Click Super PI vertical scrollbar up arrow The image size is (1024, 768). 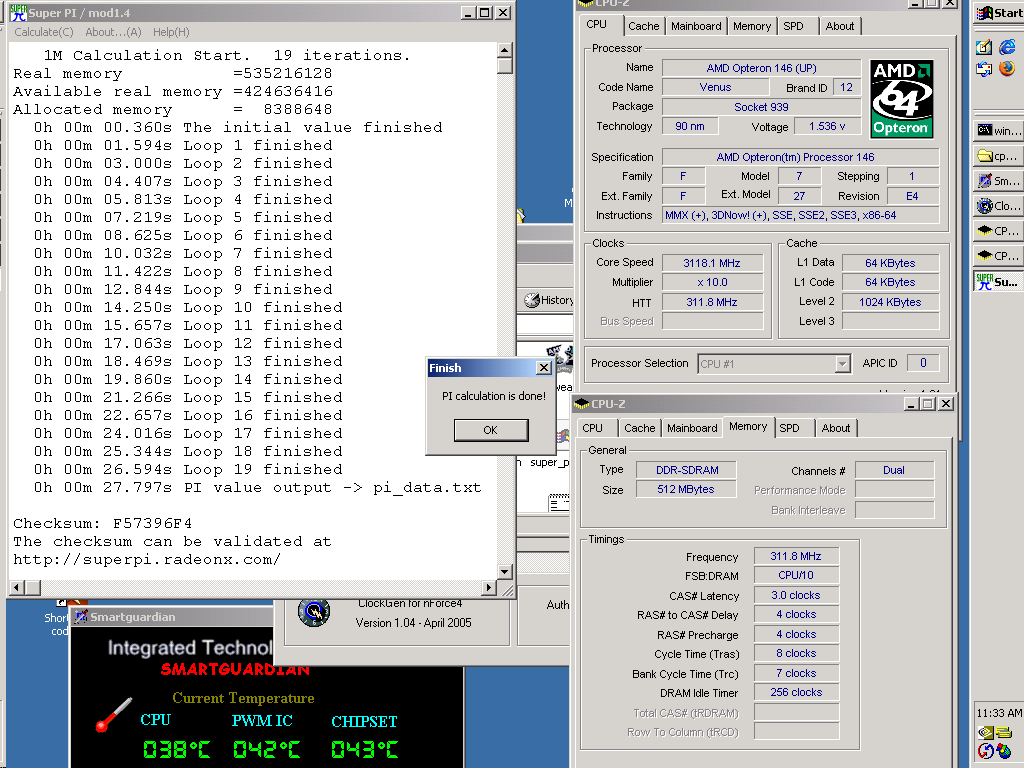coord(504,50)
